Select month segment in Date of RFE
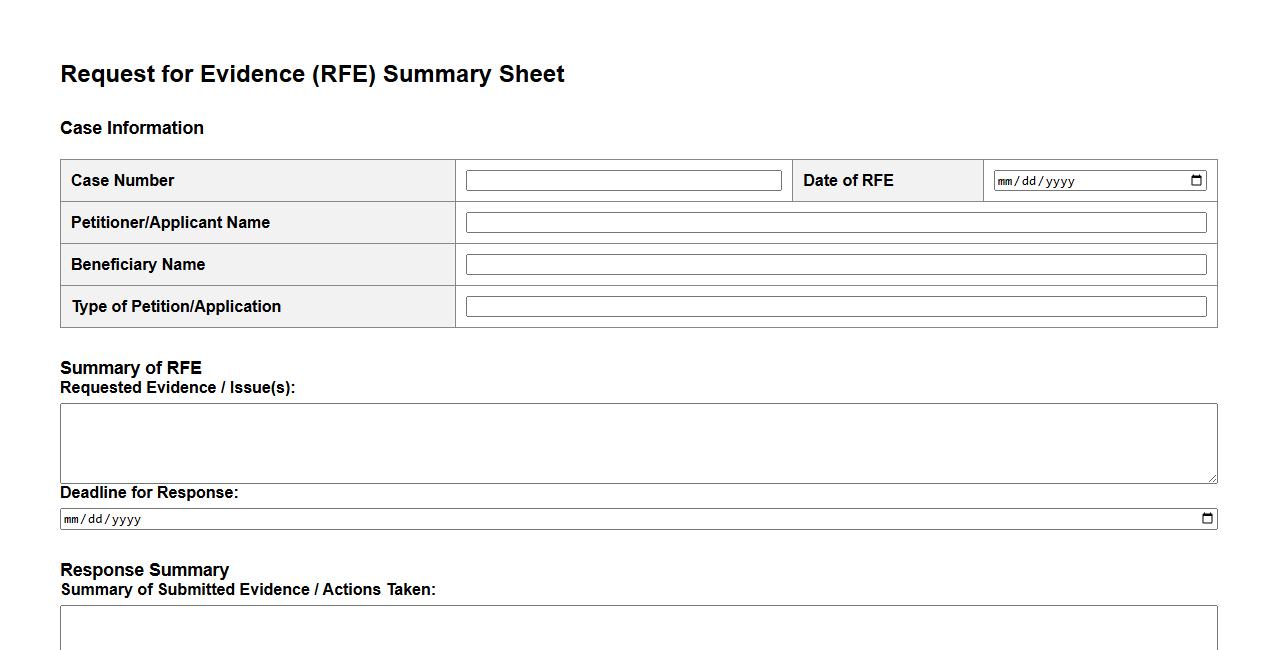1278x650 pixels. [1006, 182]
